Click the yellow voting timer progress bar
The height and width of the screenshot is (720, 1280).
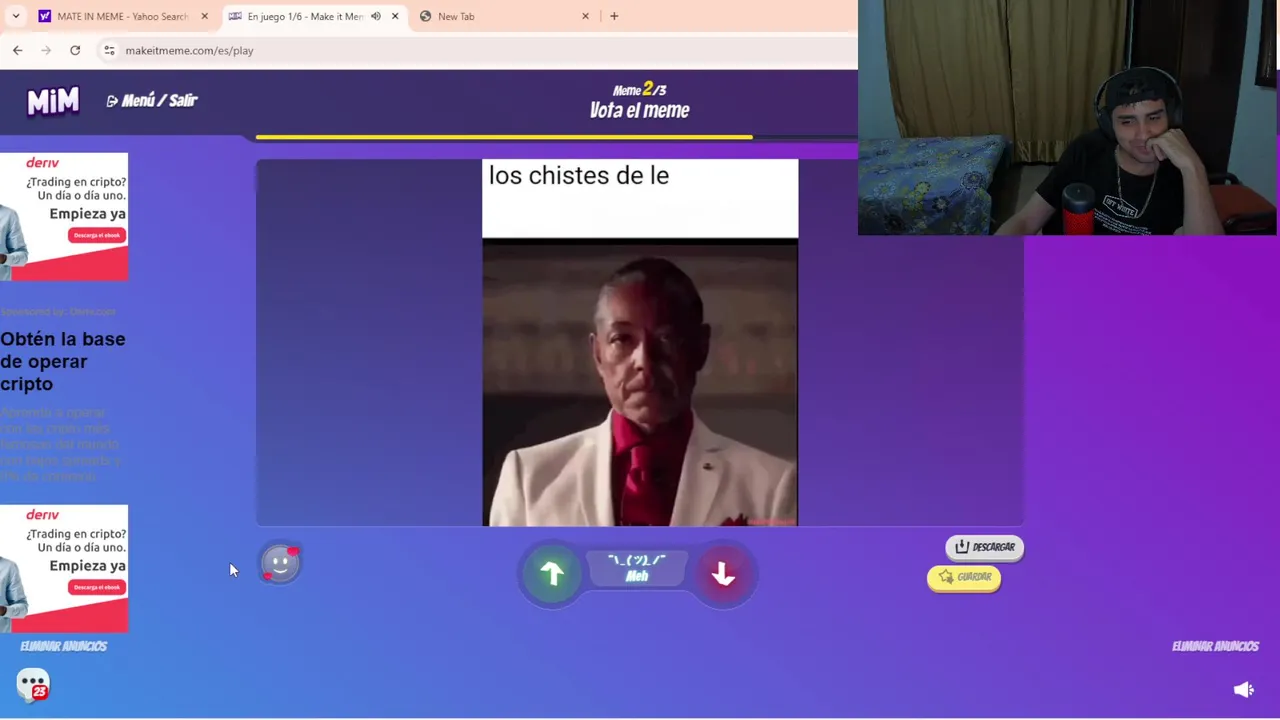(x=504, y=137)
